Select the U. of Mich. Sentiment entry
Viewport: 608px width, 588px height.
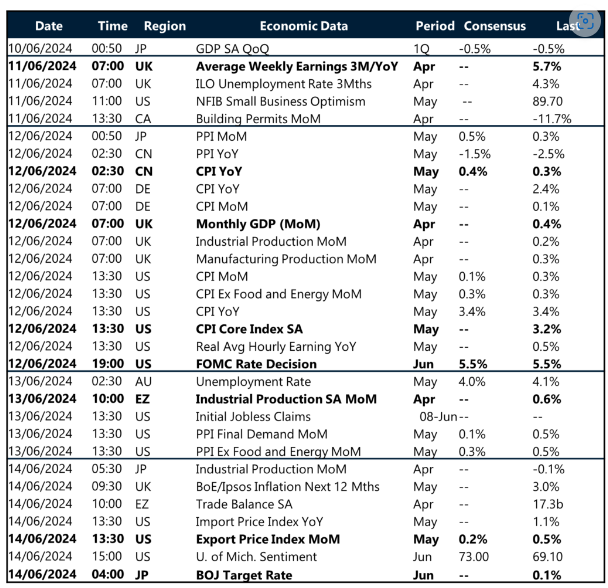click(255, 556)
